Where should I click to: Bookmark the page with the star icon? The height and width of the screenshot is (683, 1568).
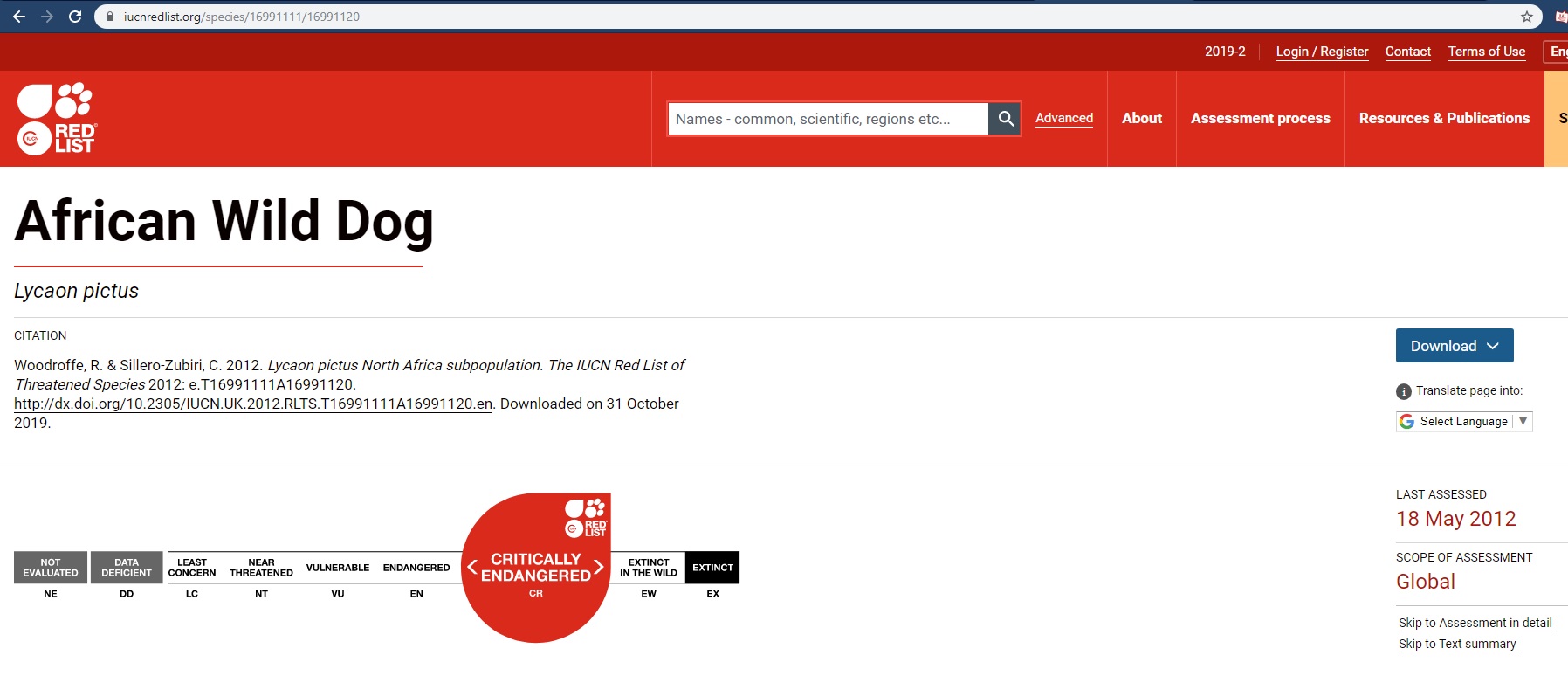coord(1527,17)
